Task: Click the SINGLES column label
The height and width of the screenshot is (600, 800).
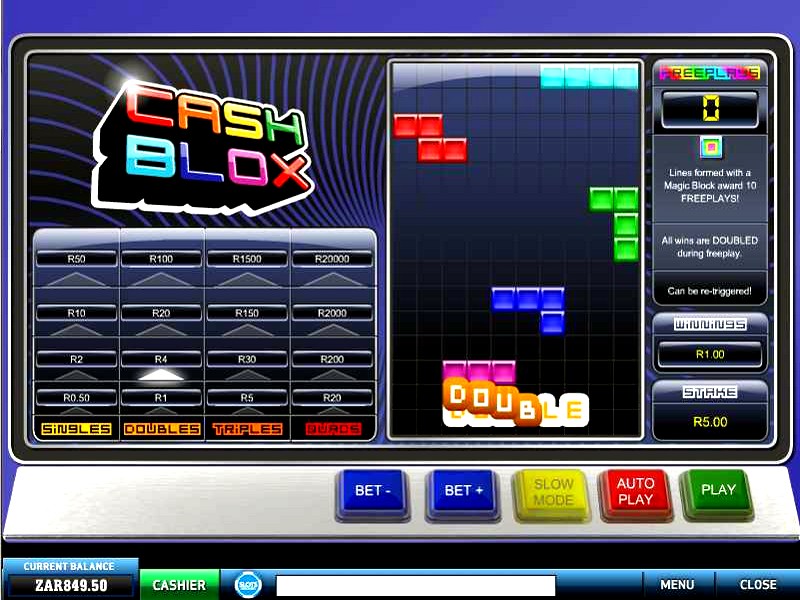Action: tap(76, 429)
